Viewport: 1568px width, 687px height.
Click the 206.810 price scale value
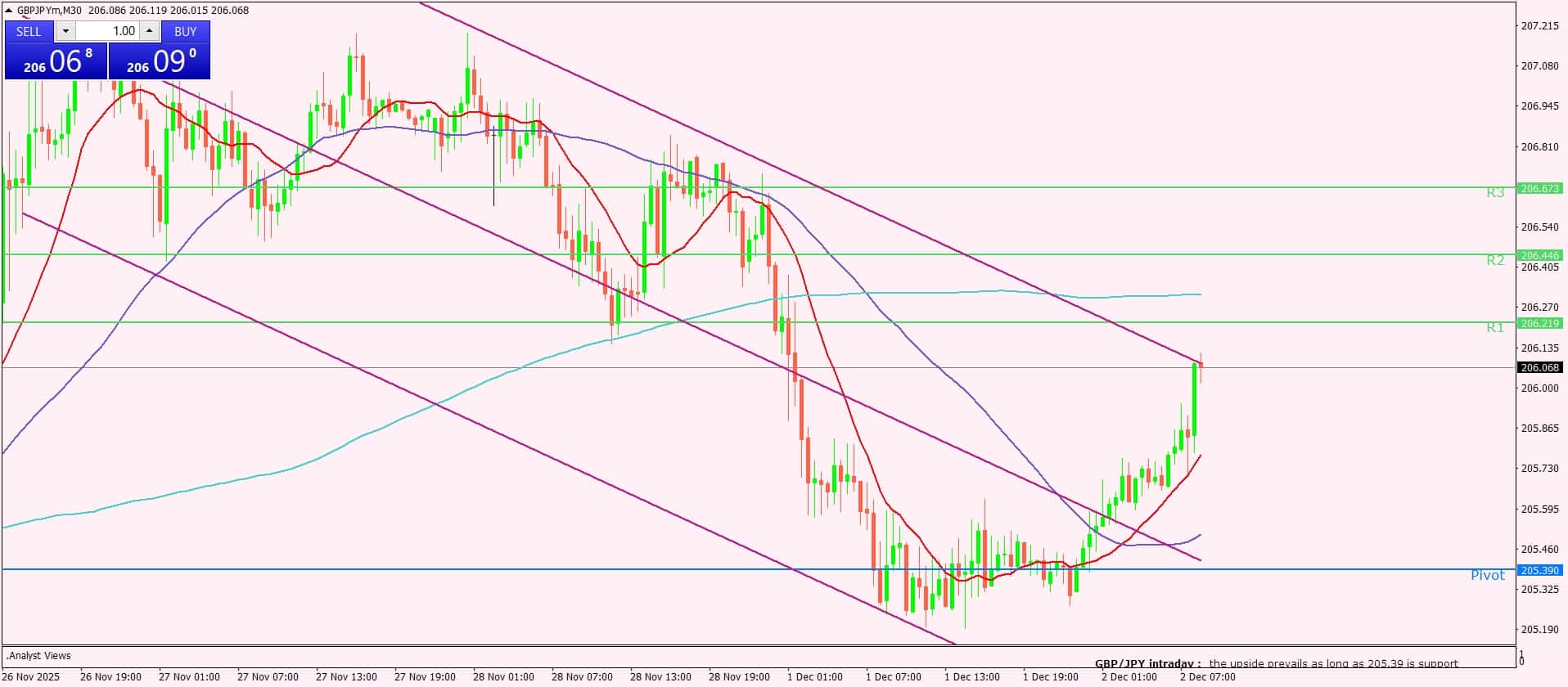tap(1539, 147)
